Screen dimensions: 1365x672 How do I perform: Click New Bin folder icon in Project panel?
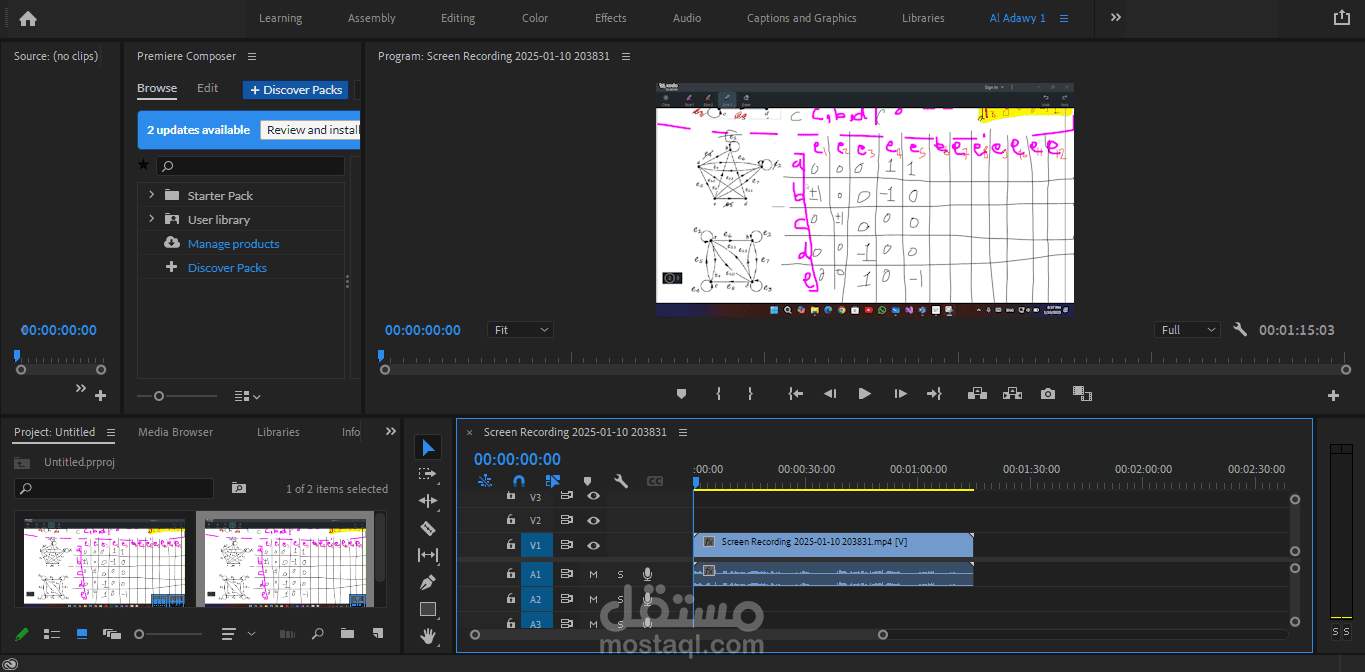[347, 633]
